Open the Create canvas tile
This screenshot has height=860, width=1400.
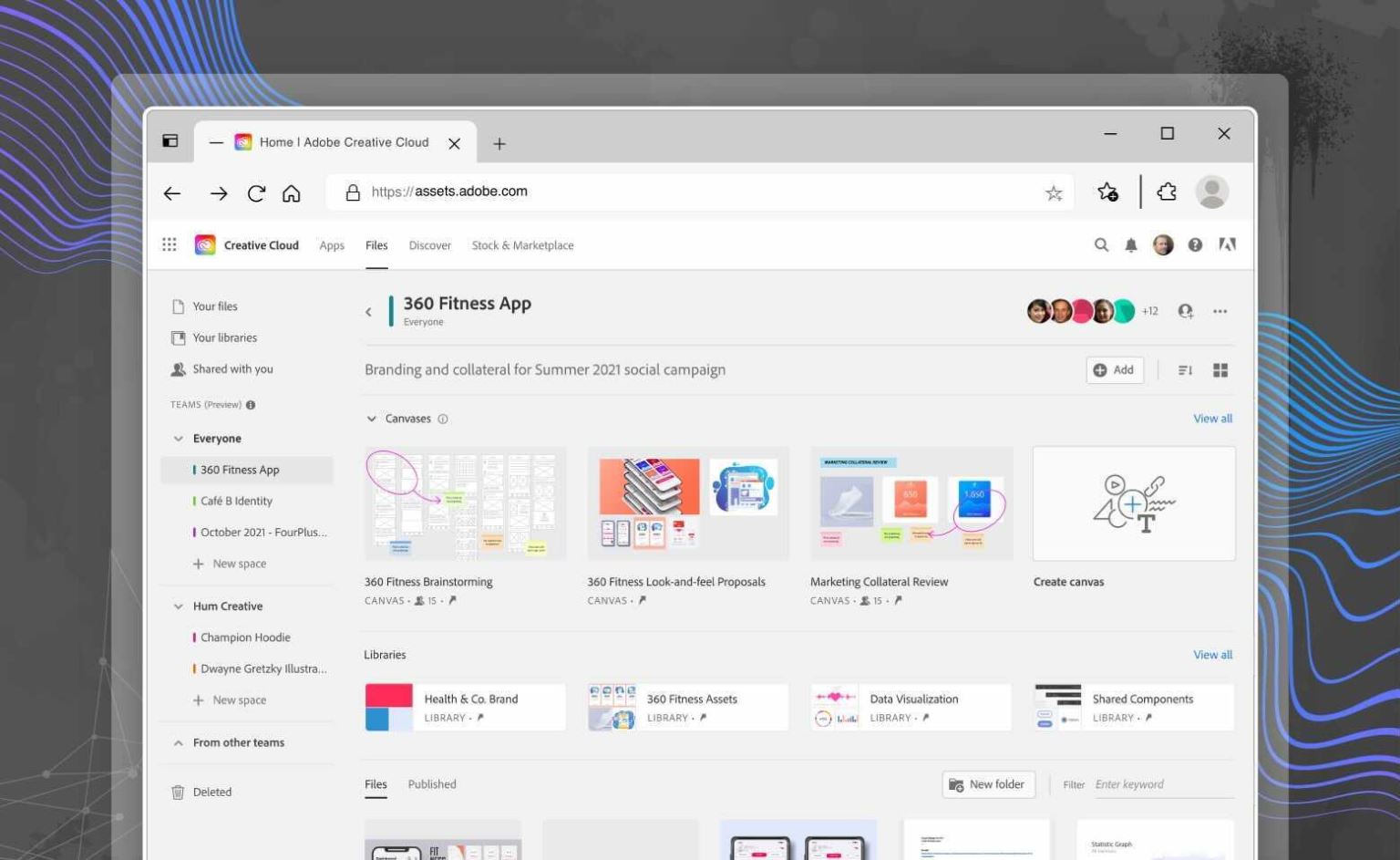pos(1134,503)
